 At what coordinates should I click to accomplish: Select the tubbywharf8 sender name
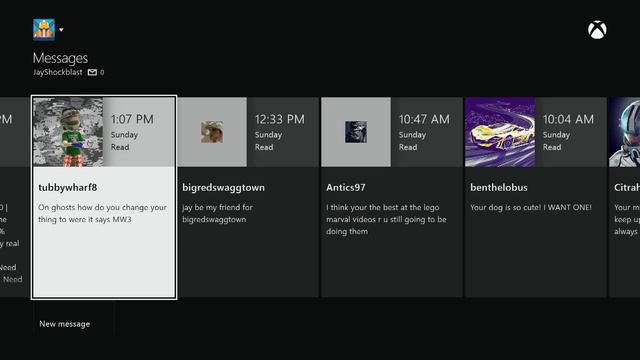(68, 187)
